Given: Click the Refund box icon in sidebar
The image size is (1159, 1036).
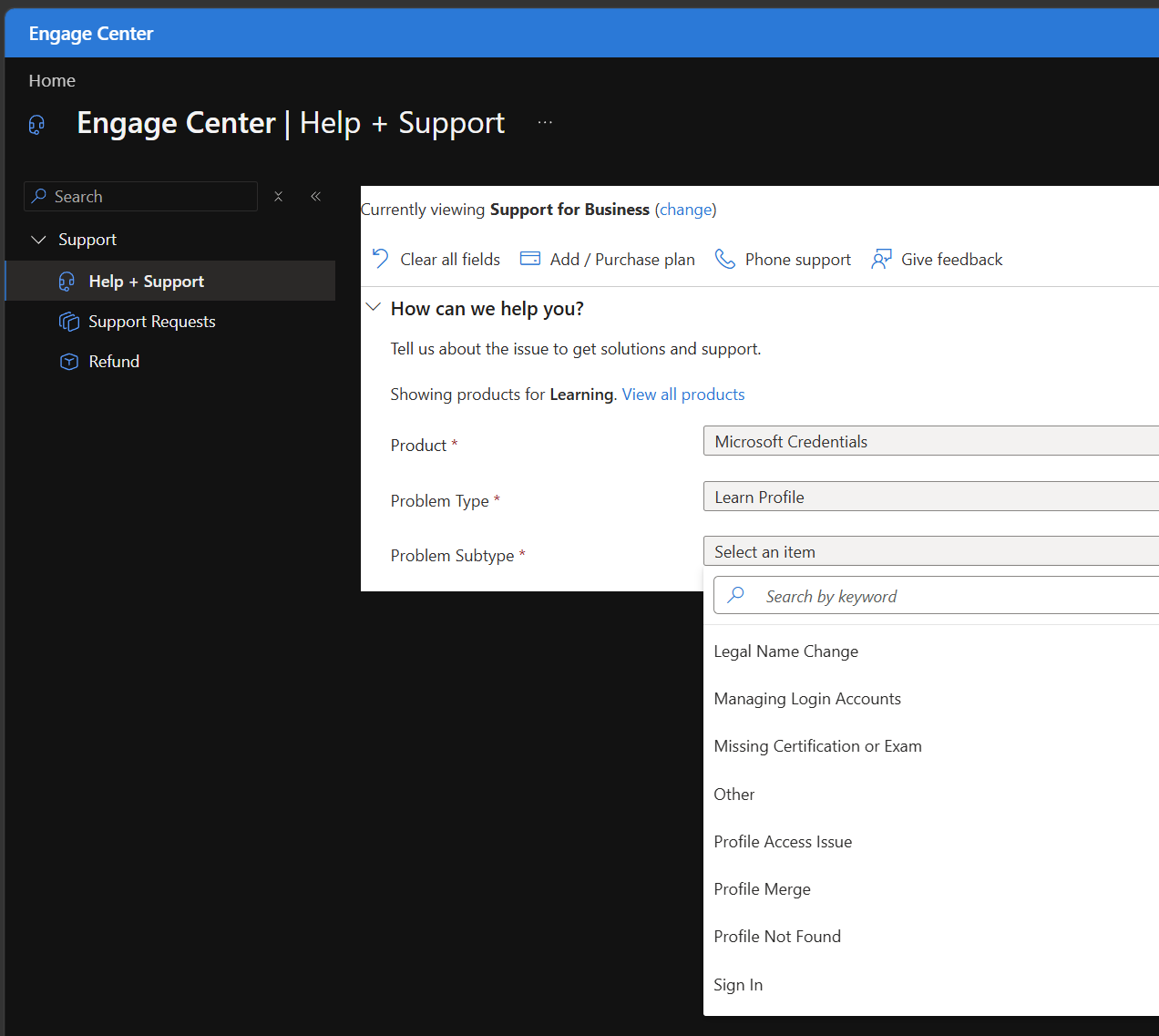Looking at the screenshot, I should [x=69, y=362].
